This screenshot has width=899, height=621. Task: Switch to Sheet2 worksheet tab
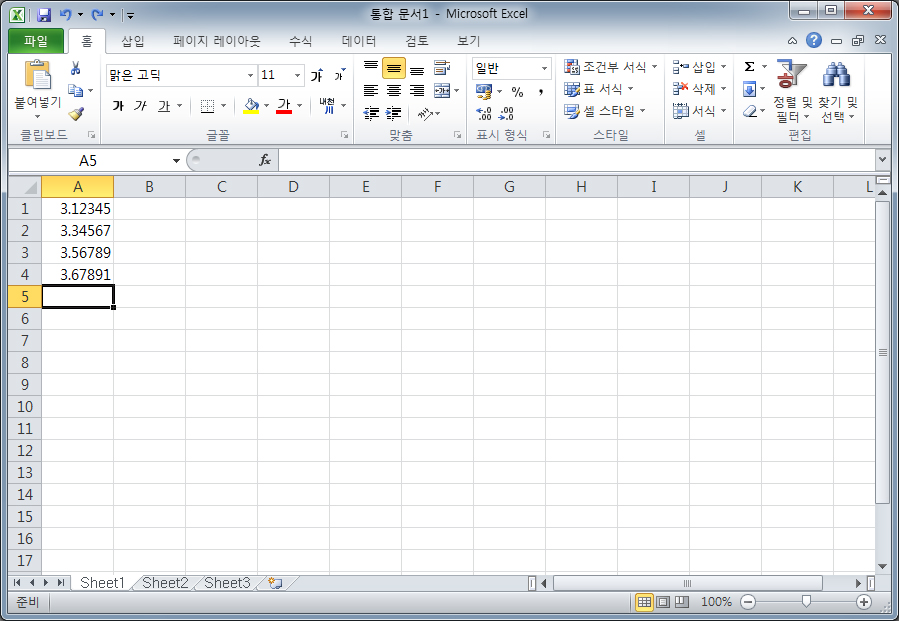point(165,583)
